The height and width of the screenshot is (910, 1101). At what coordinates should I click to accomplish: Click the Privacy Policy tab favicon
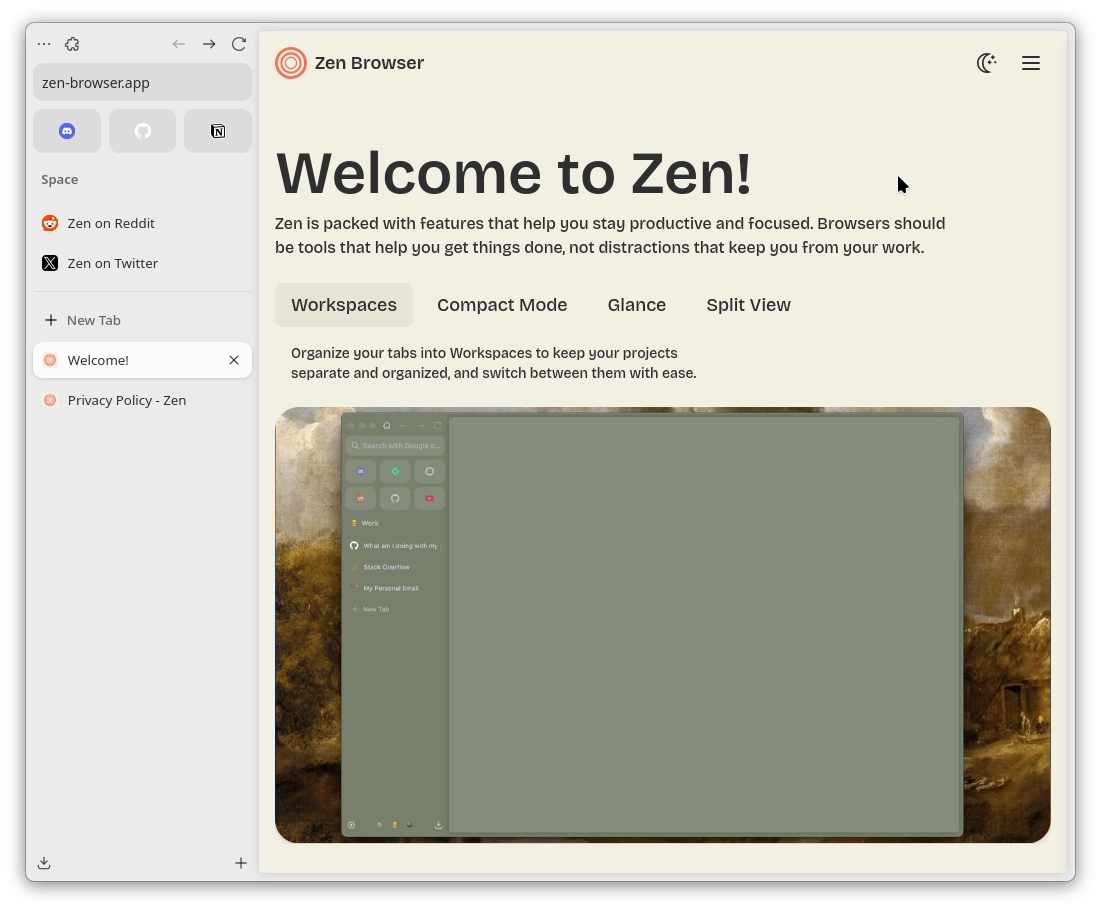50,400
